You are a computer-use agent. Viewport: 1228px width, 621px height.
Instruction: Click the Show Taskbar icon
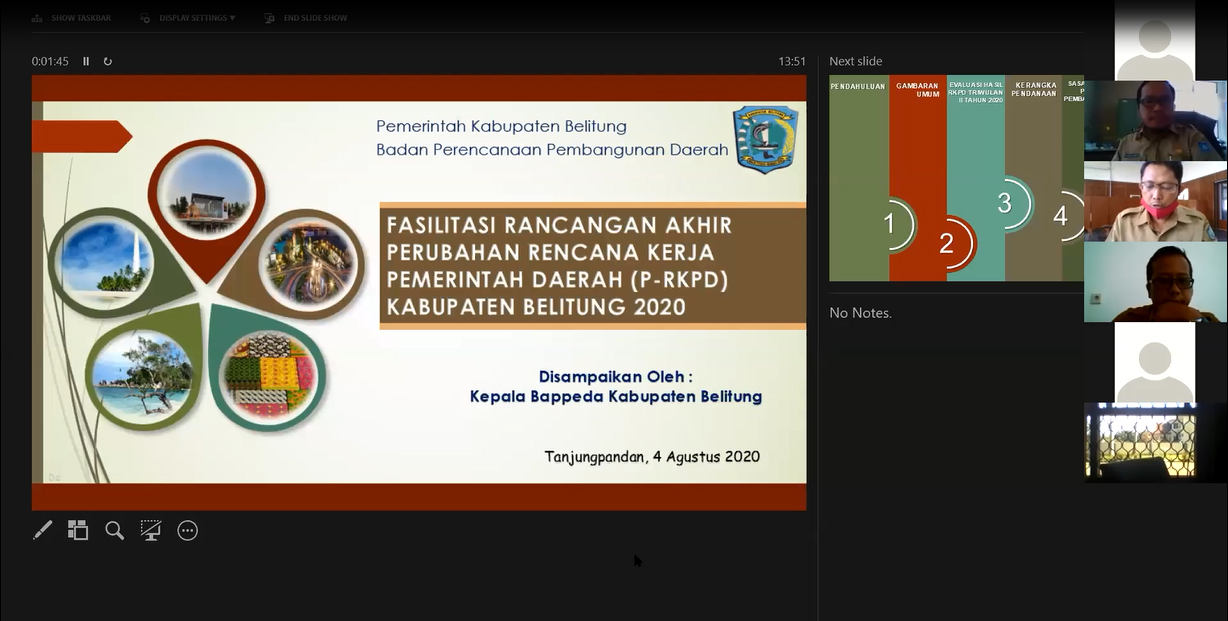tap(37, 18)
